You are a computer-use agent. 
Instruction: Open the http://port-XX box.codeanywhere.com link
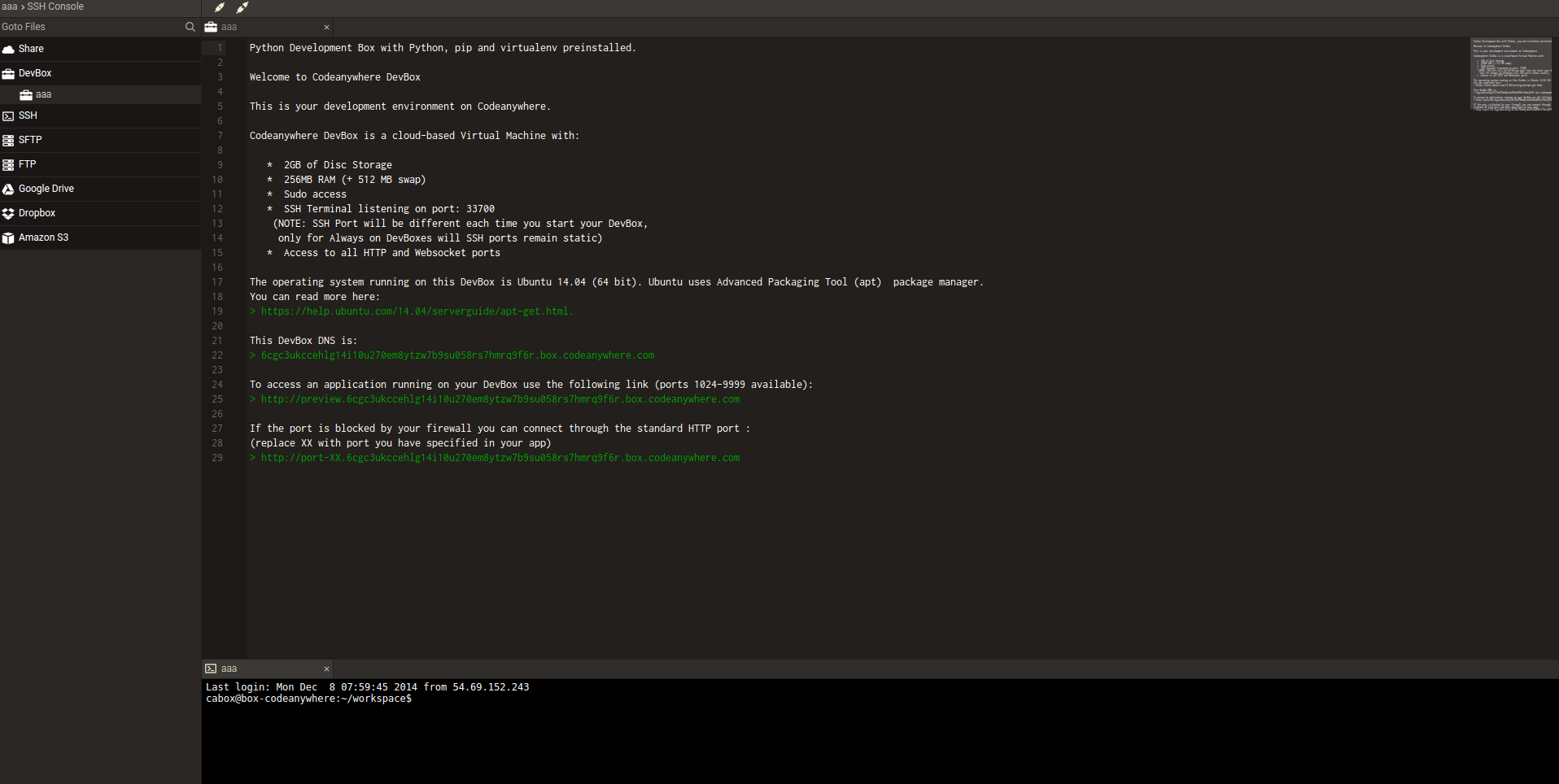[500, 458]
